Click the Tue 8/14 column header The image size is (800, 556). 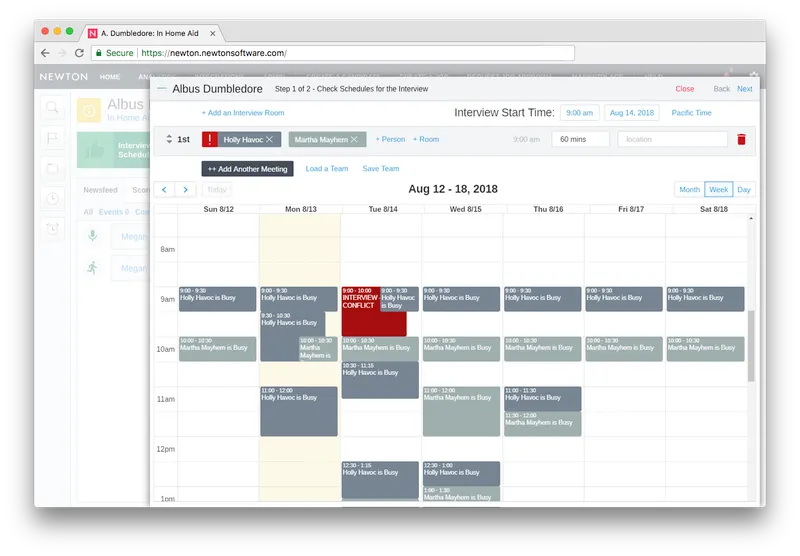(383, 209)
